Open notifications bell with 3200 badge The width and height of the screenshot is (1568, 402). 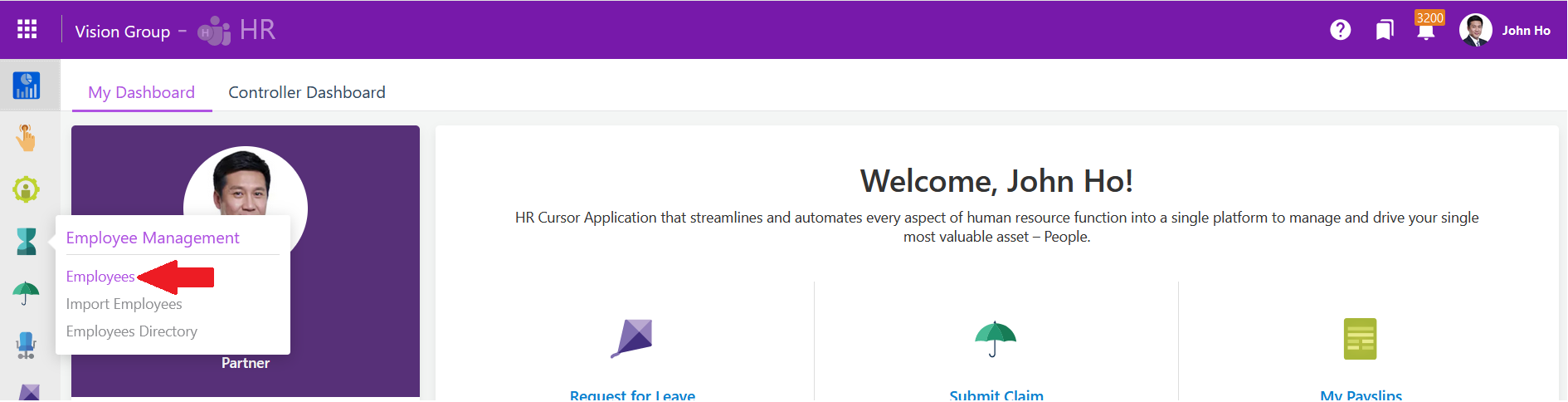click(1426, 31)
